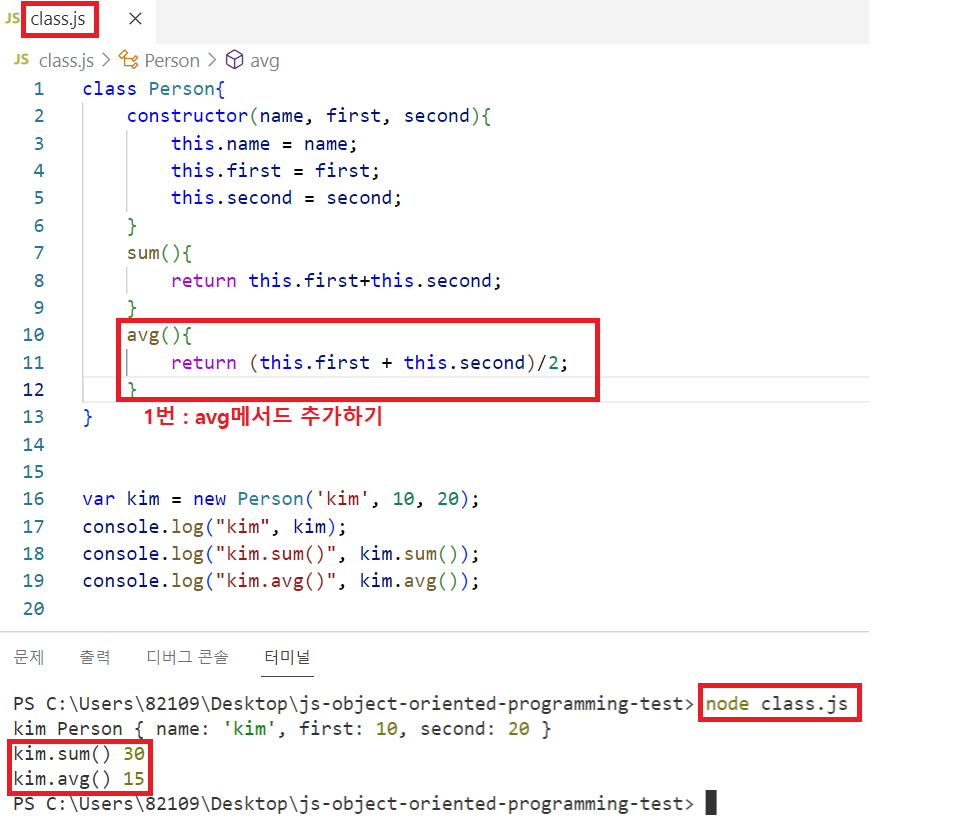Click 'kim.avg() 15' terminal output

(79, 779)
